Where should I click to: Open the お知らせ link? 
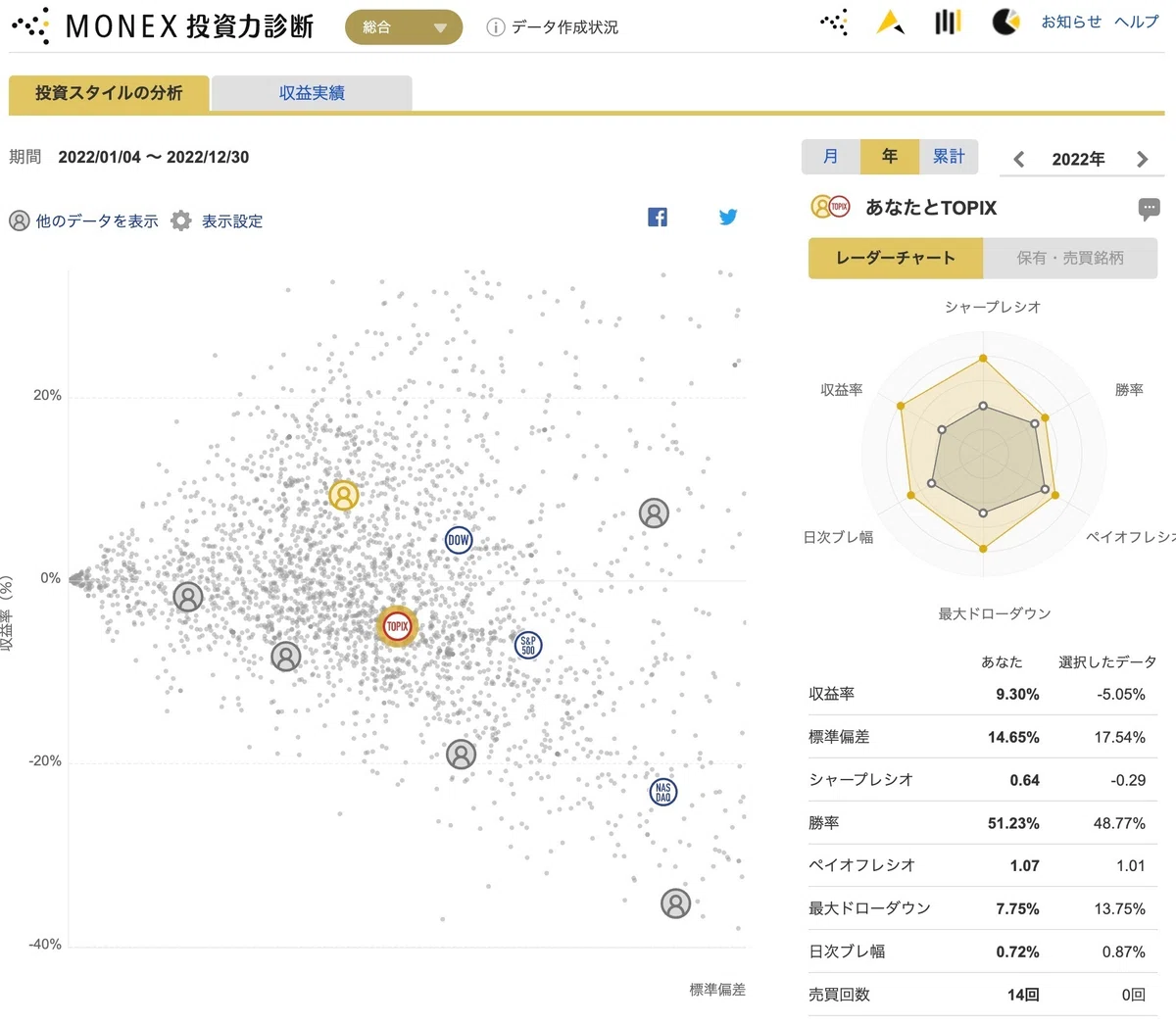1071,22
